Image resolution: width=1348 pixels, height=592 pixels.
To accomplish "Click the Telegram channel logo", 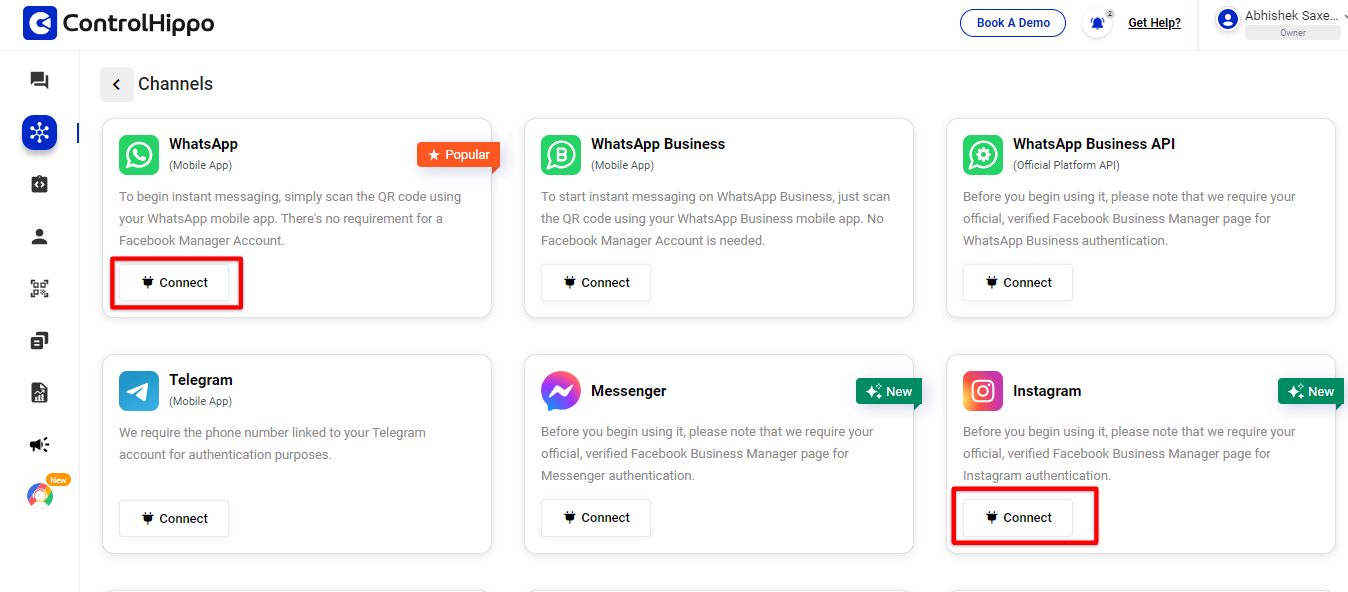I will (x=138, y=390).
